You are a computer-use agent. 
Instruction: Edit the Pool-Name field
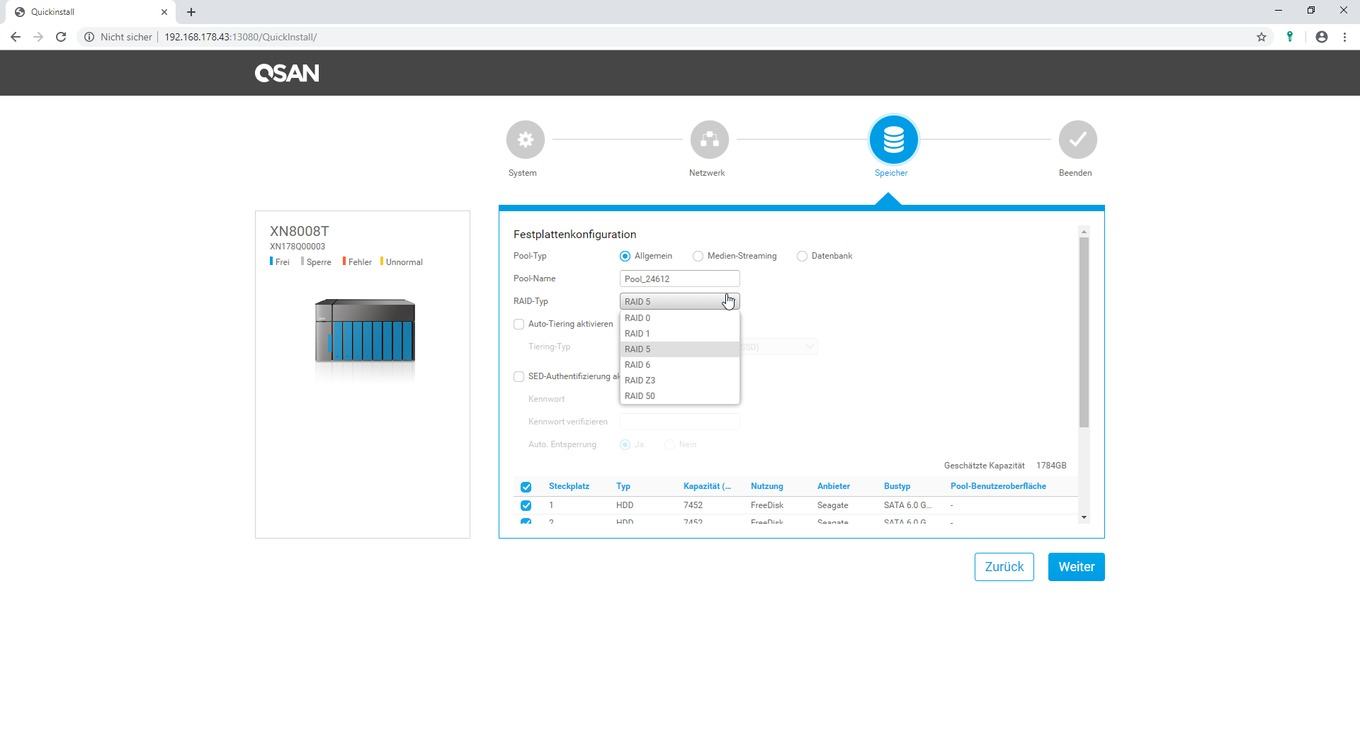(x=679, y=279)
